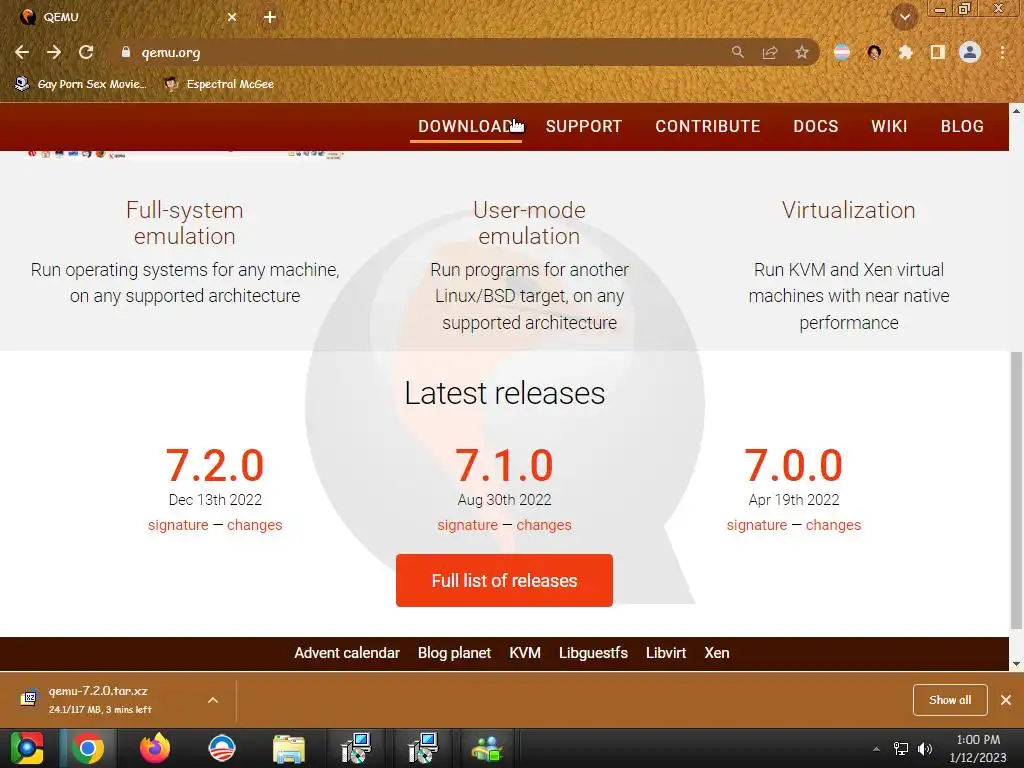
Task: Click the color flag extension icon
Action: [842, 52]
